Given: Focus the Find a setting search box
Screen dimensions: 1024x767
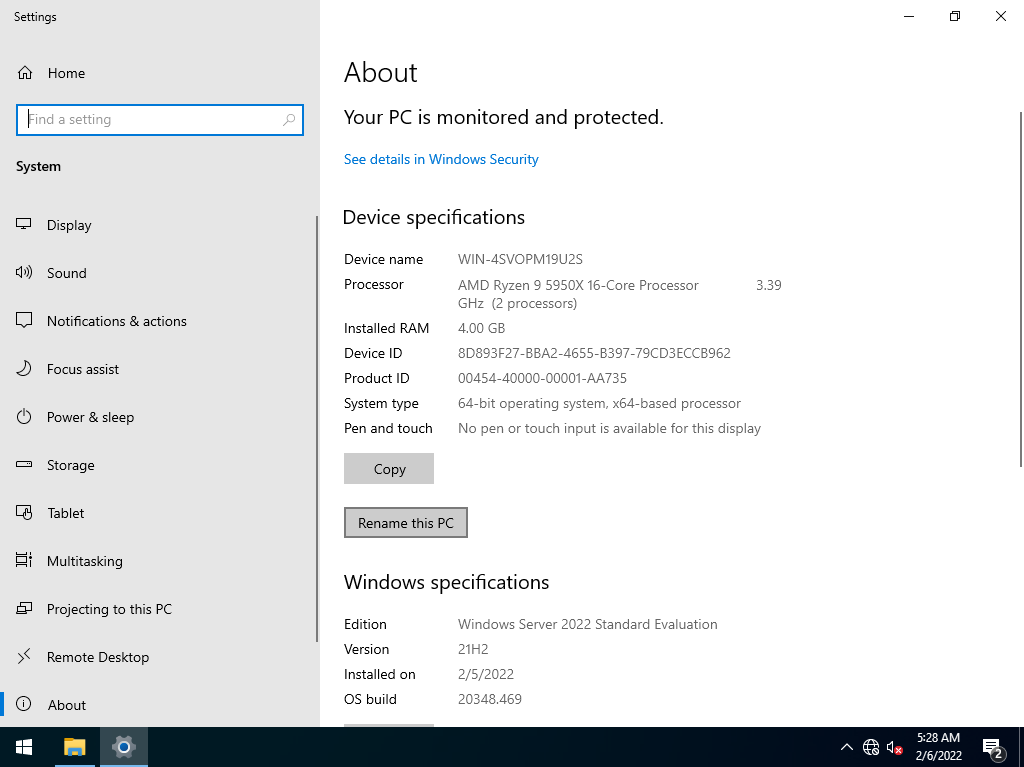Looking at the screenshot, I should click(160, 120).
